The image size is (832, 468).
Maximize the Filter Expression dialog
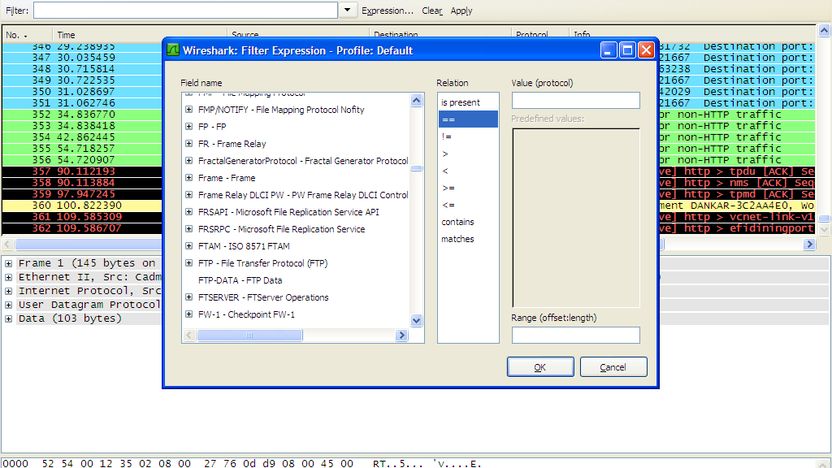(x=627, y=50)
